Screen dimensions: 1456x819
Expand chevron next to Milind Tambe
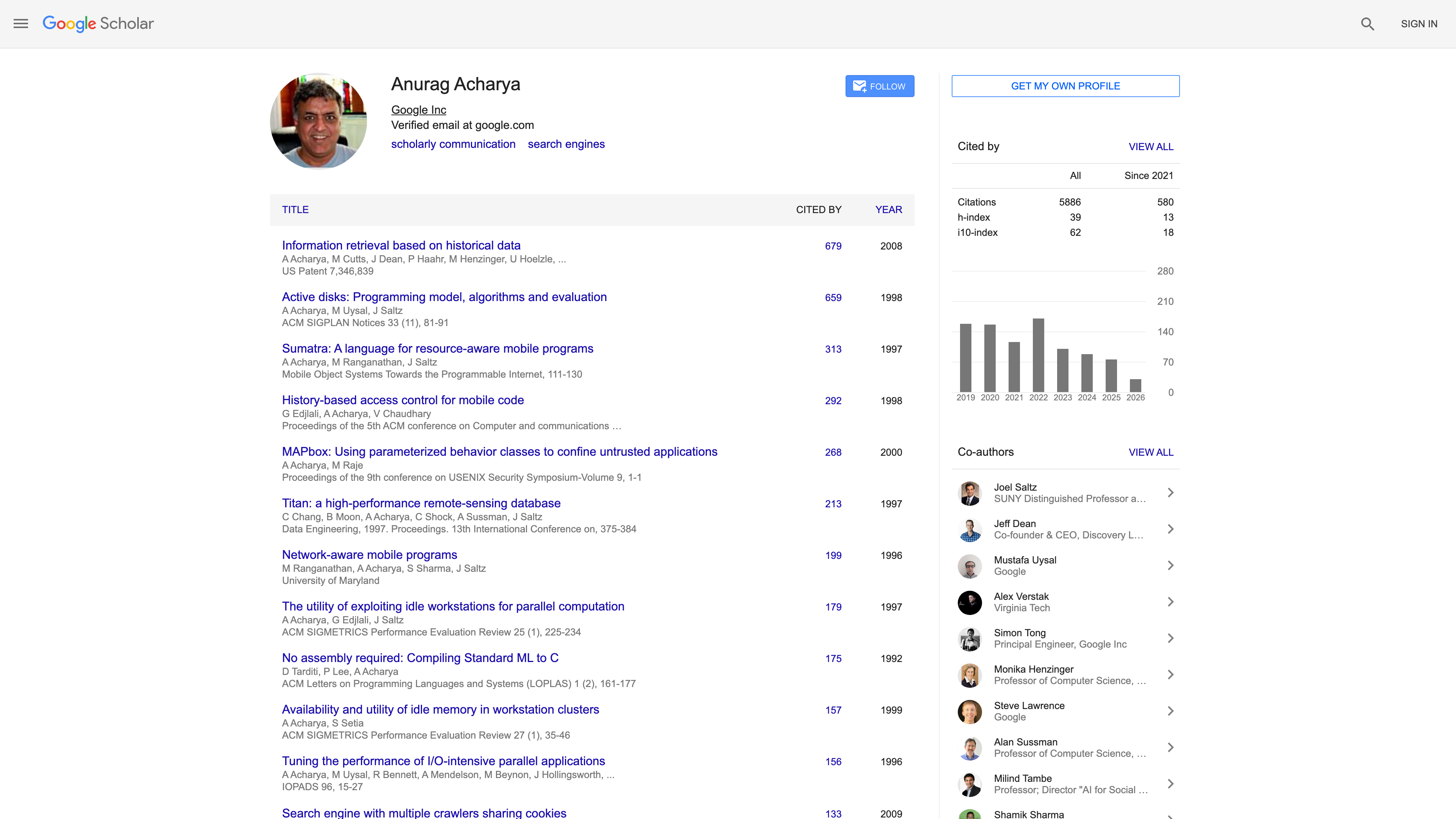tap(1170, 784)
